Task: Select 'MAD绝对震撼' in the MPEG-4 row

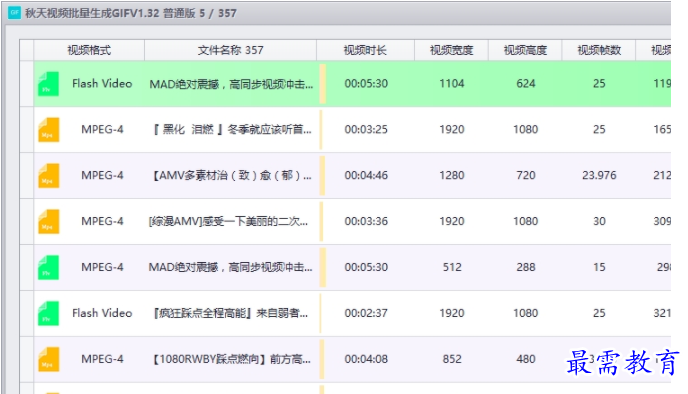Action: pyautogui.click(x=230, y=267)
